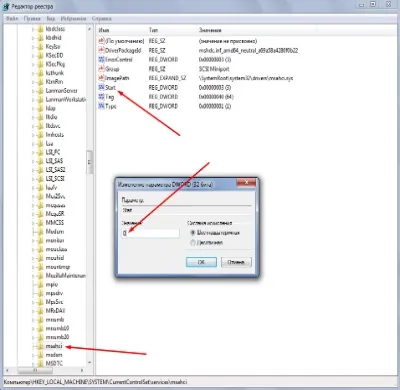Select the LanmanWorkstation tree item
Viewport: 400px width, 390px height.
[66, 99]
